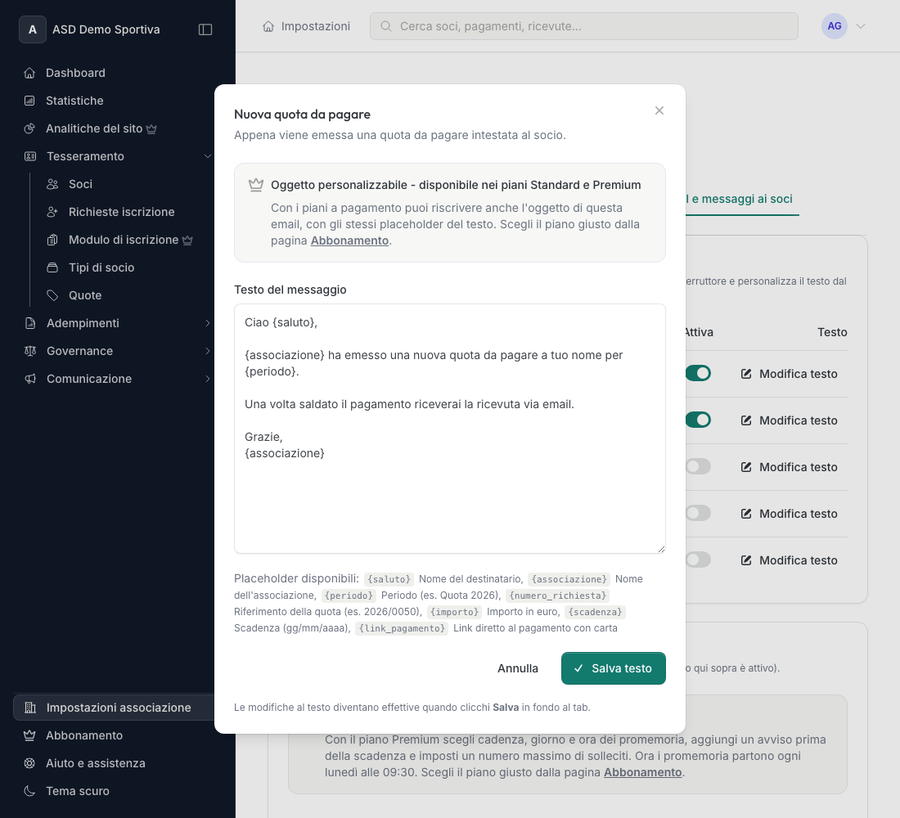
Task: Click the Richieste iscrizione user-plus icon
Action: click(x=52, y=212)
